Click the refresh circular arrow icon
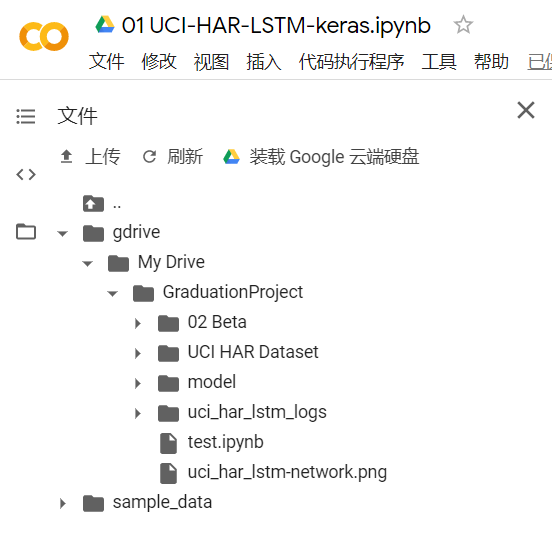Screen dimensions: 552x560 (149, 157)
